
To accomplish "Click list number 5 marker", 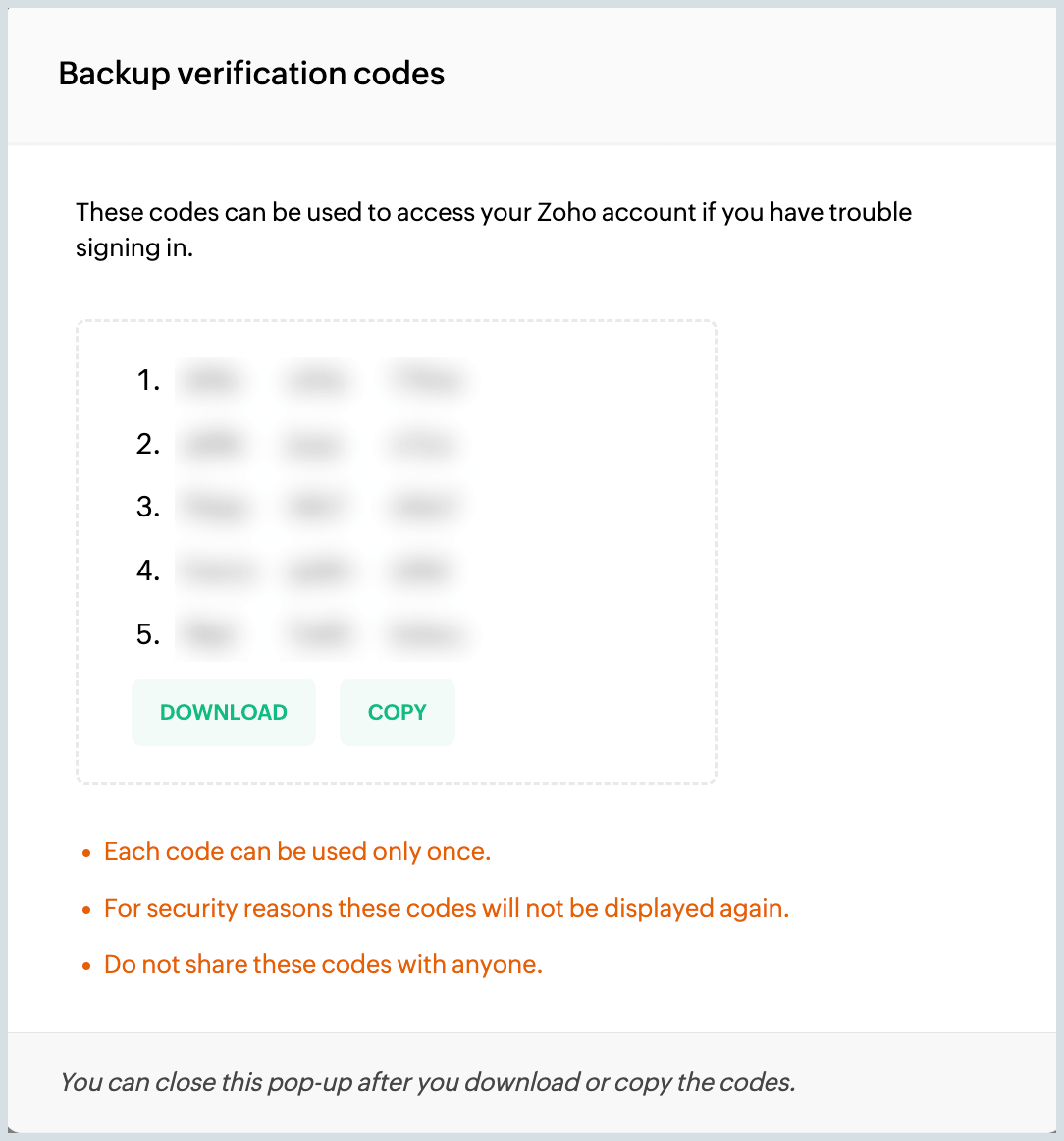I will point(148,635).
